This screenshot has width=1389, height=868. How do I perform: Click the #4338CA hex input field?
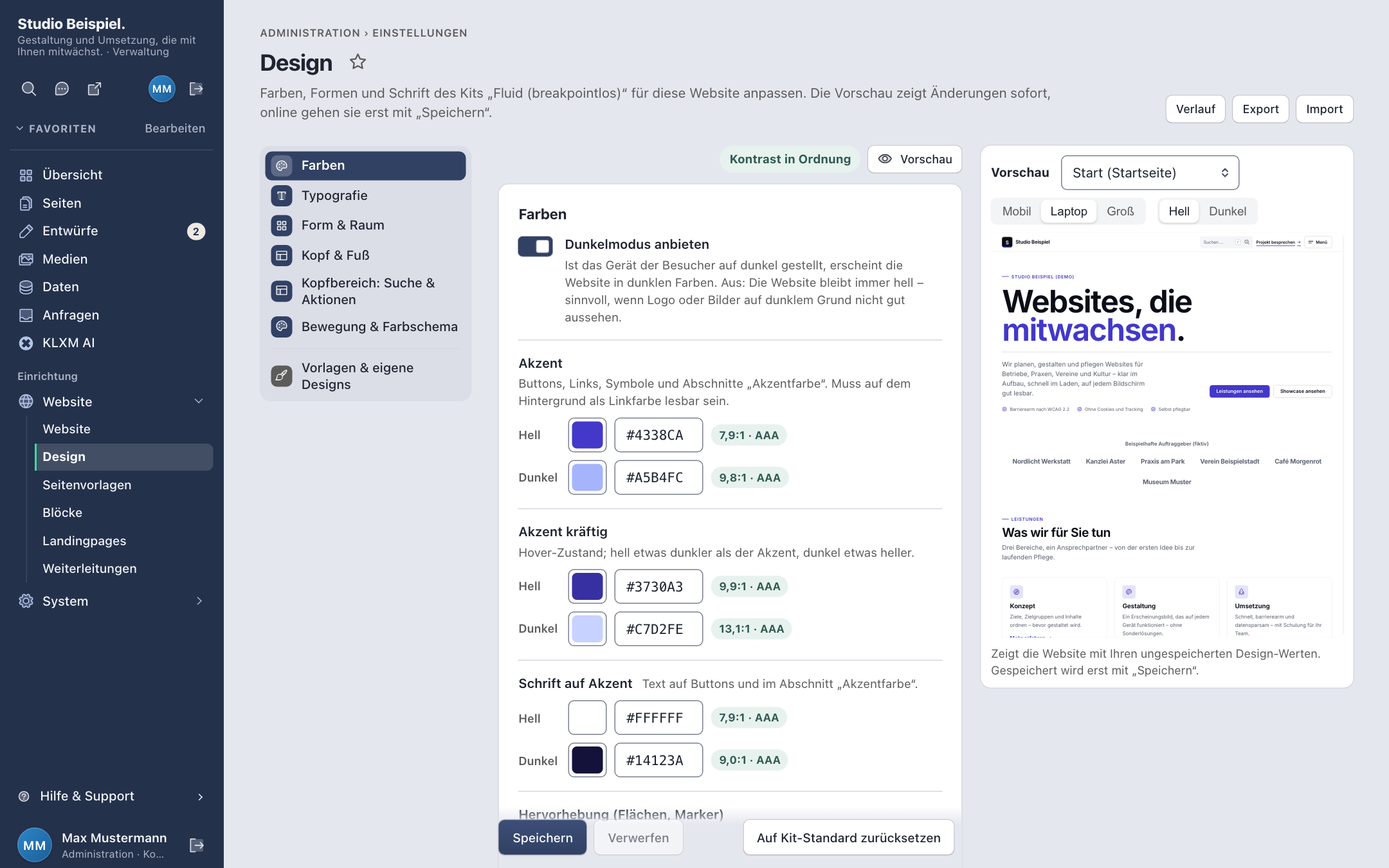click(658, 435)
